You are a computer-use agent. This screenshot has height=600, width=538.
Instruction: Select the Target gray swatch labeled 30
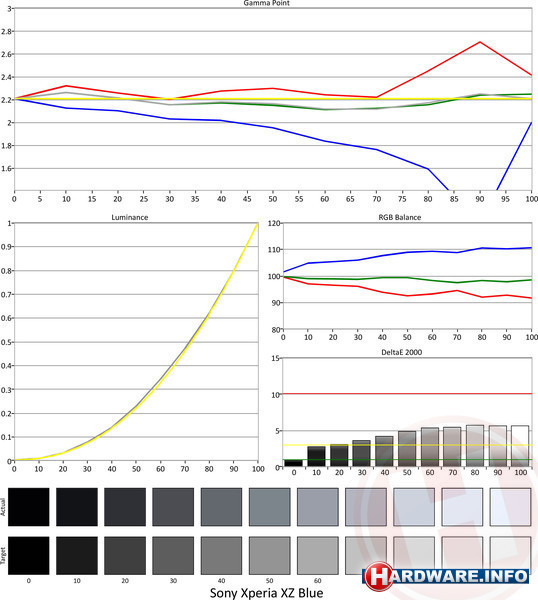[173, 555]
